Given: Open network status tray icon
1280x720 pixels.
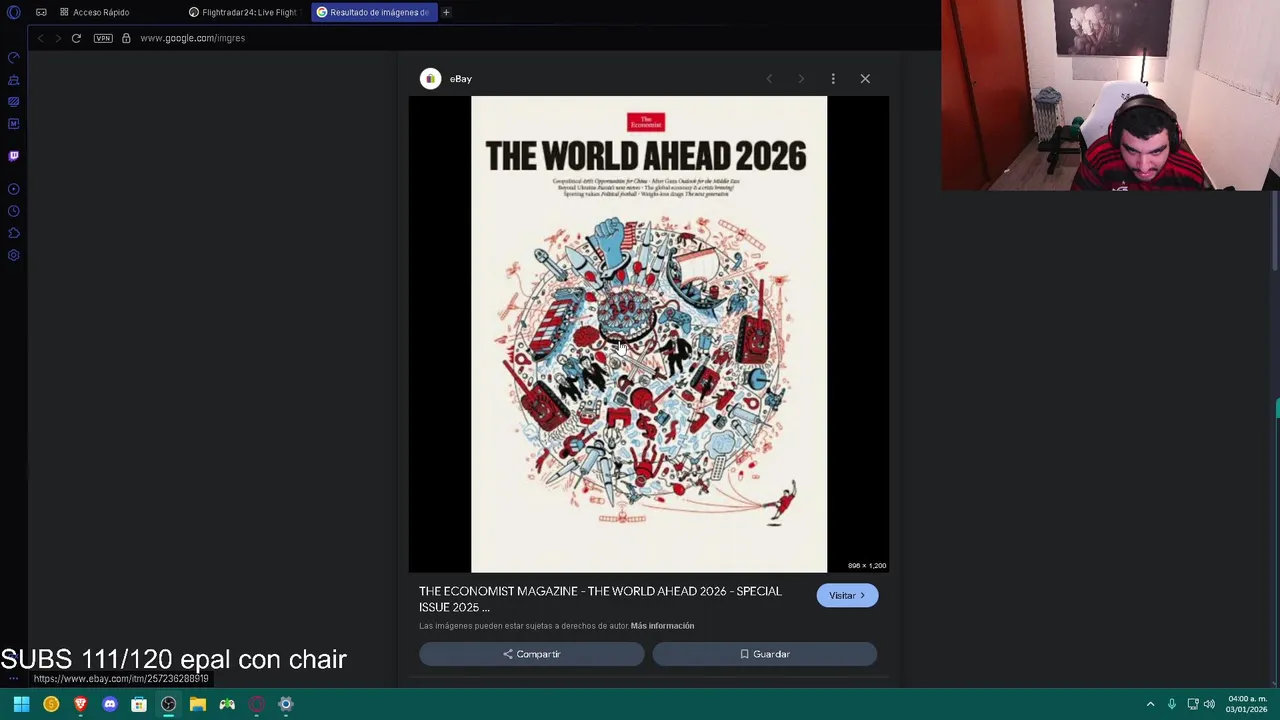Looking at the screenshot, I should [x=1193, y=704].
